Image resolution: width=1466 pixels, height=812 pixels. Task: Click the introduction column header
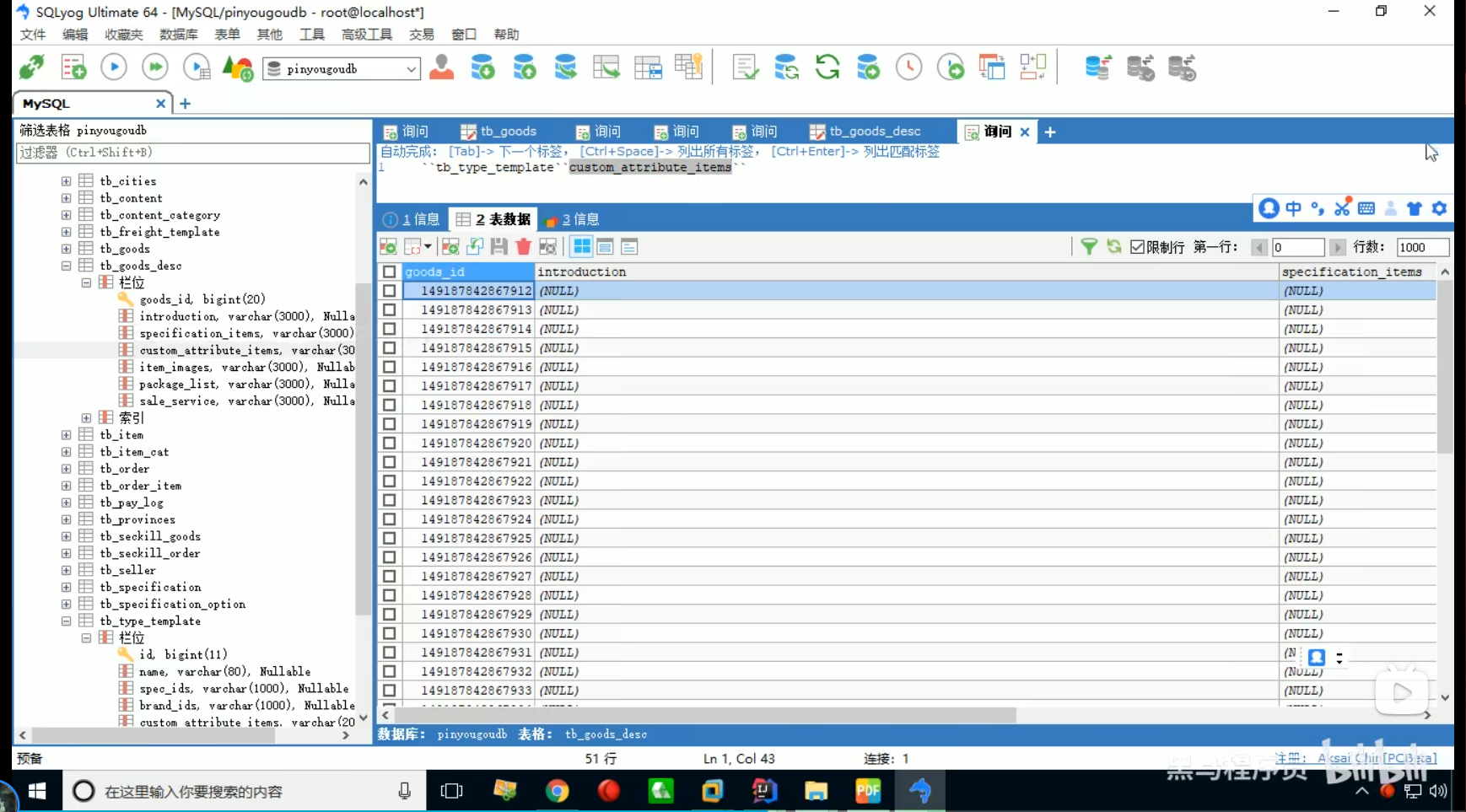(907, 272)
